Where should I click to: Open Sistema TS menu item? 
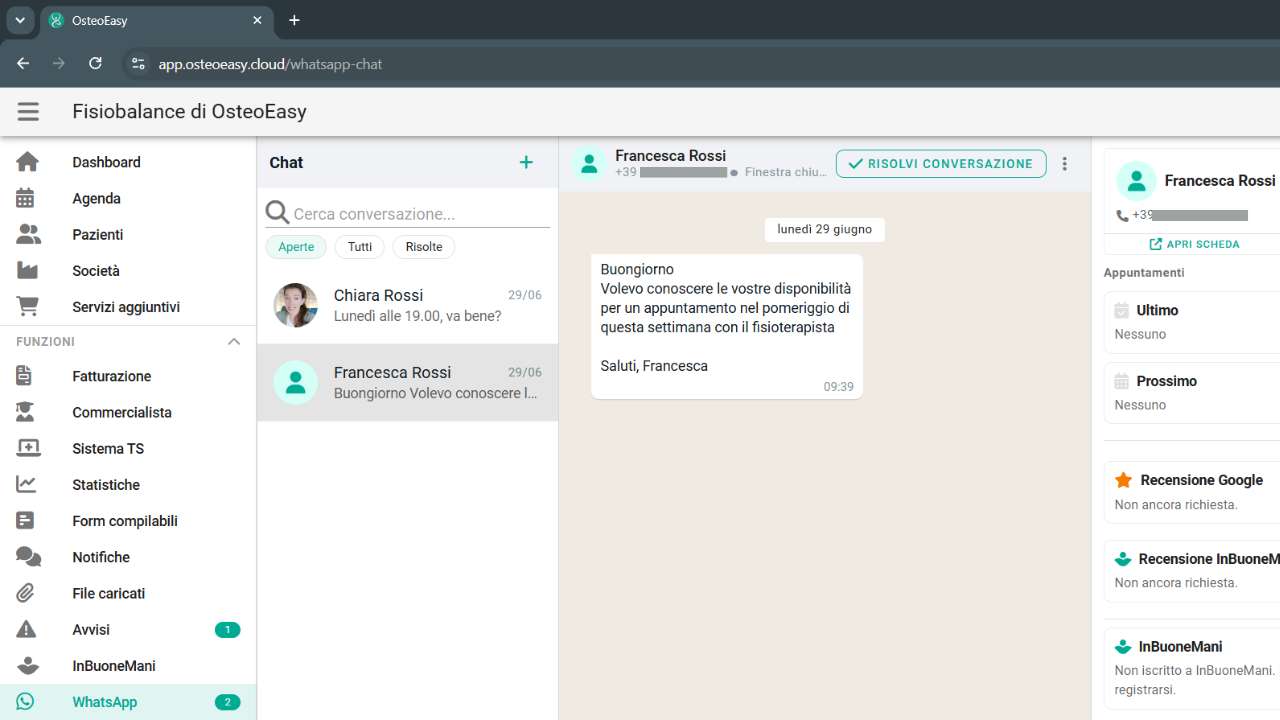(128, 448)
